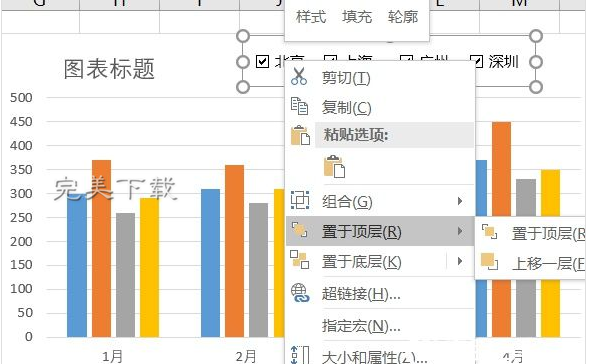Click the gray bar for 1月

pos(125,275)
